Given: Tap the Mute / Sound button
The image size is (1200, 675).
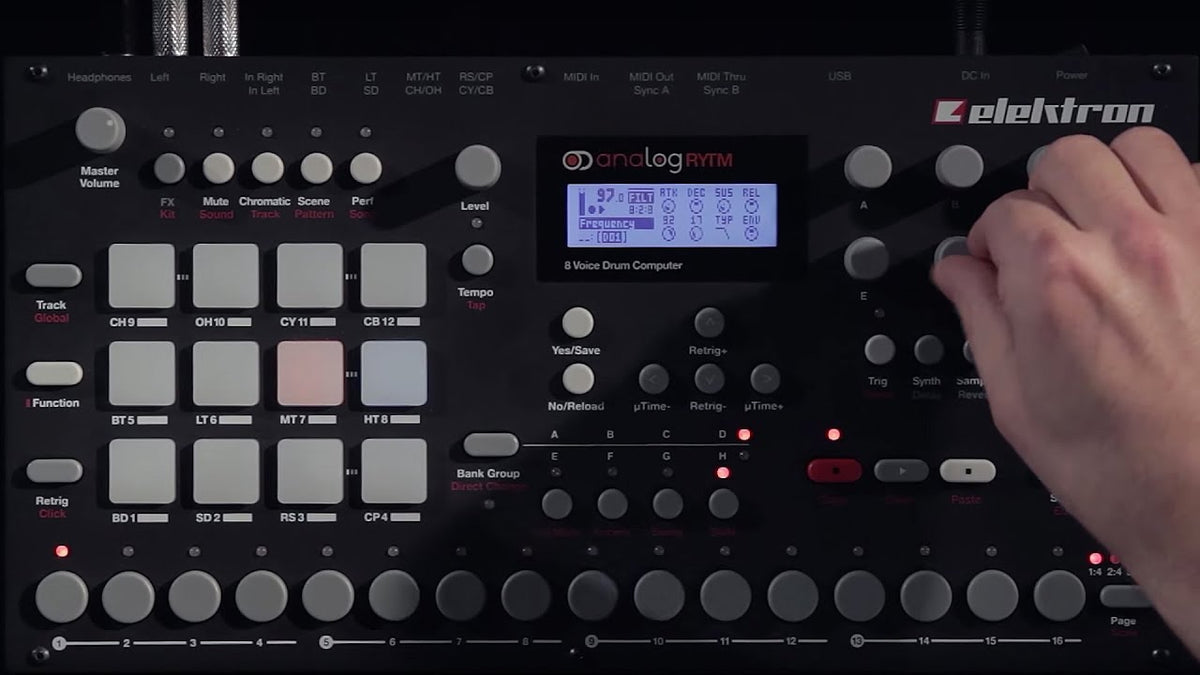Looking at the screenshot, I should (x=218, y=168).
